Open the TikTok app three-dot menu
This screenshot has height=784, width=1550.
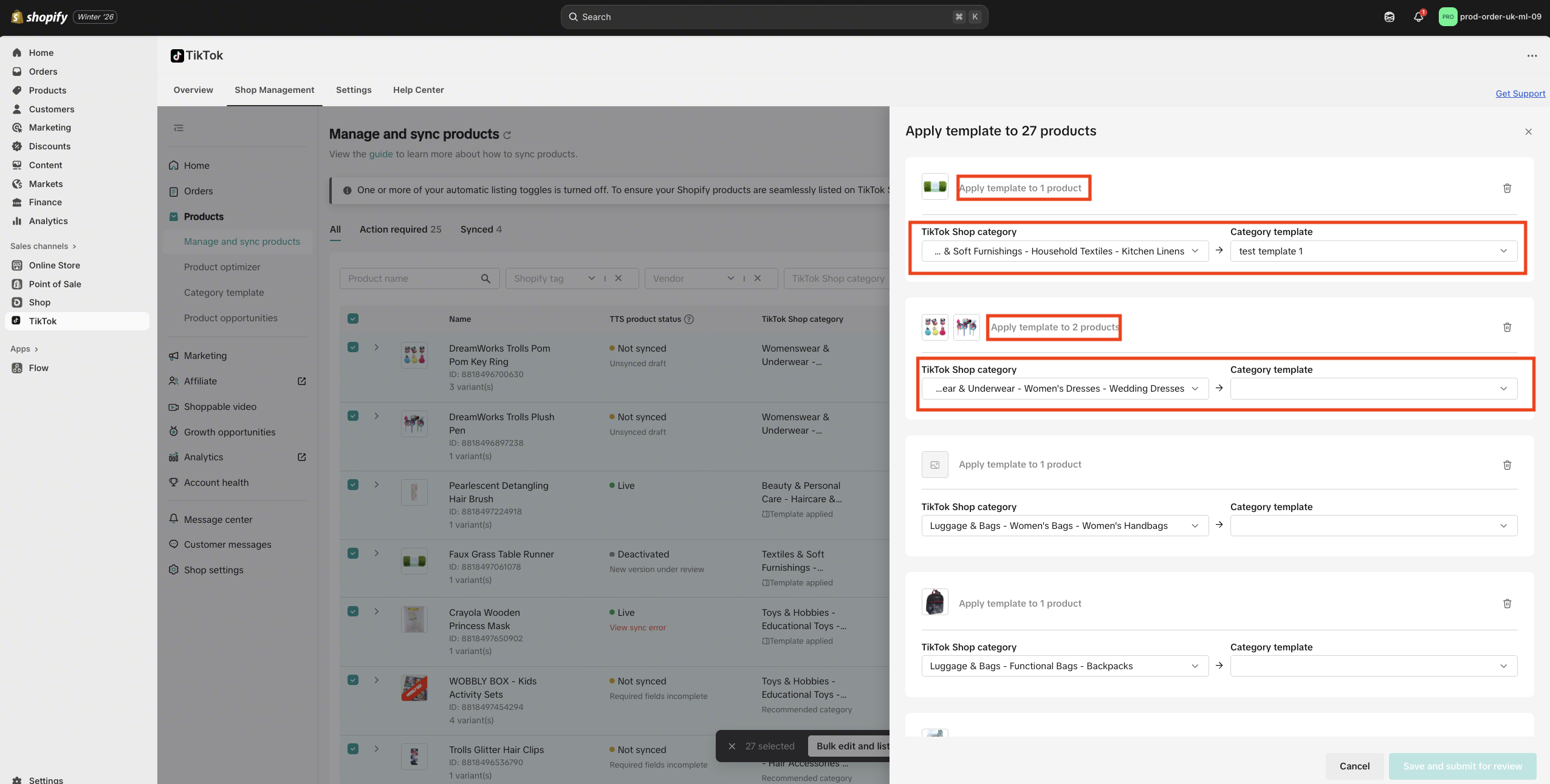coord(1532,56)
